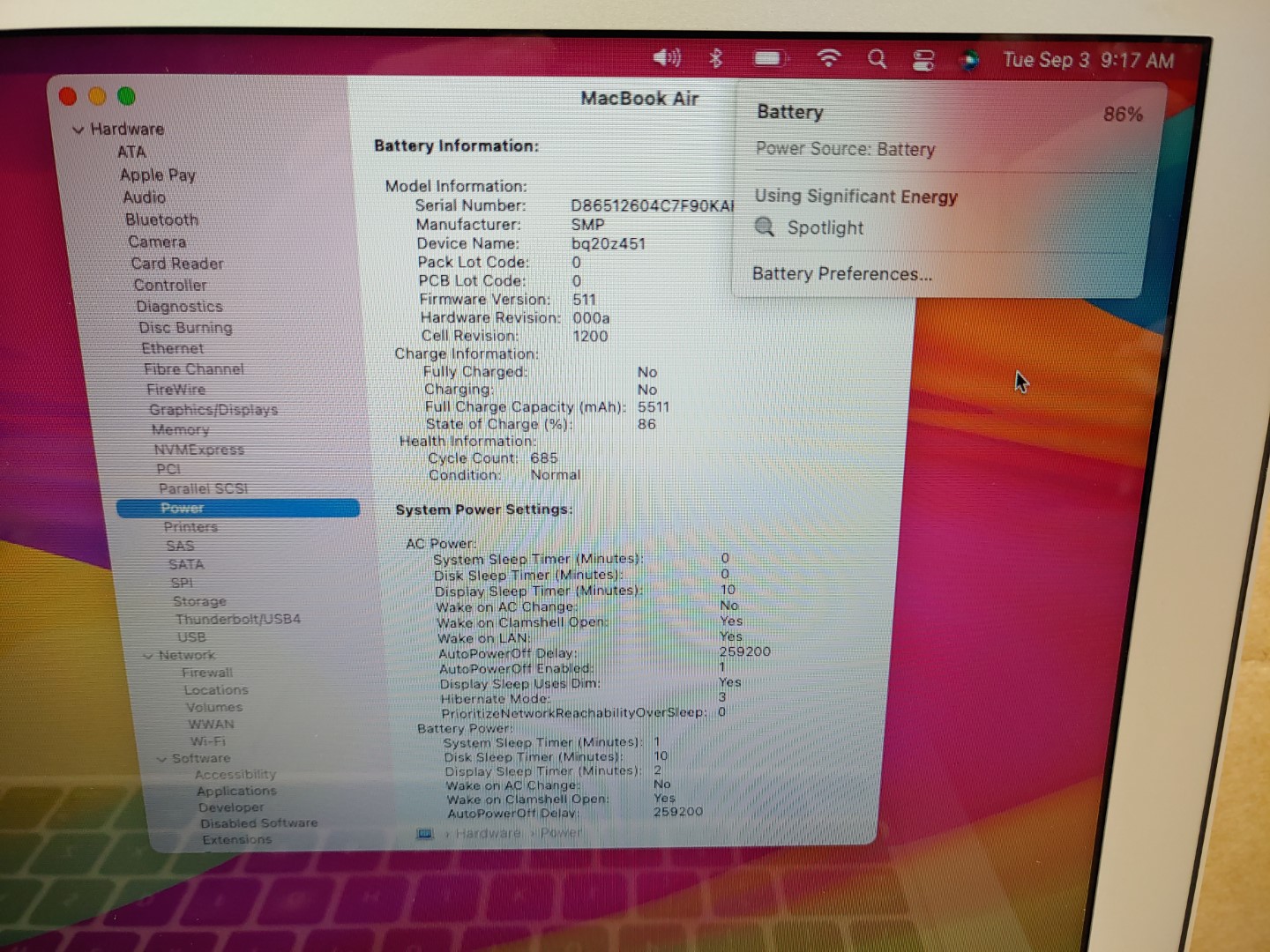Select Storage in the sidebar
The height and width of the screenshot is (952, 1270).
pyautogui.click(x=199, y=601)
